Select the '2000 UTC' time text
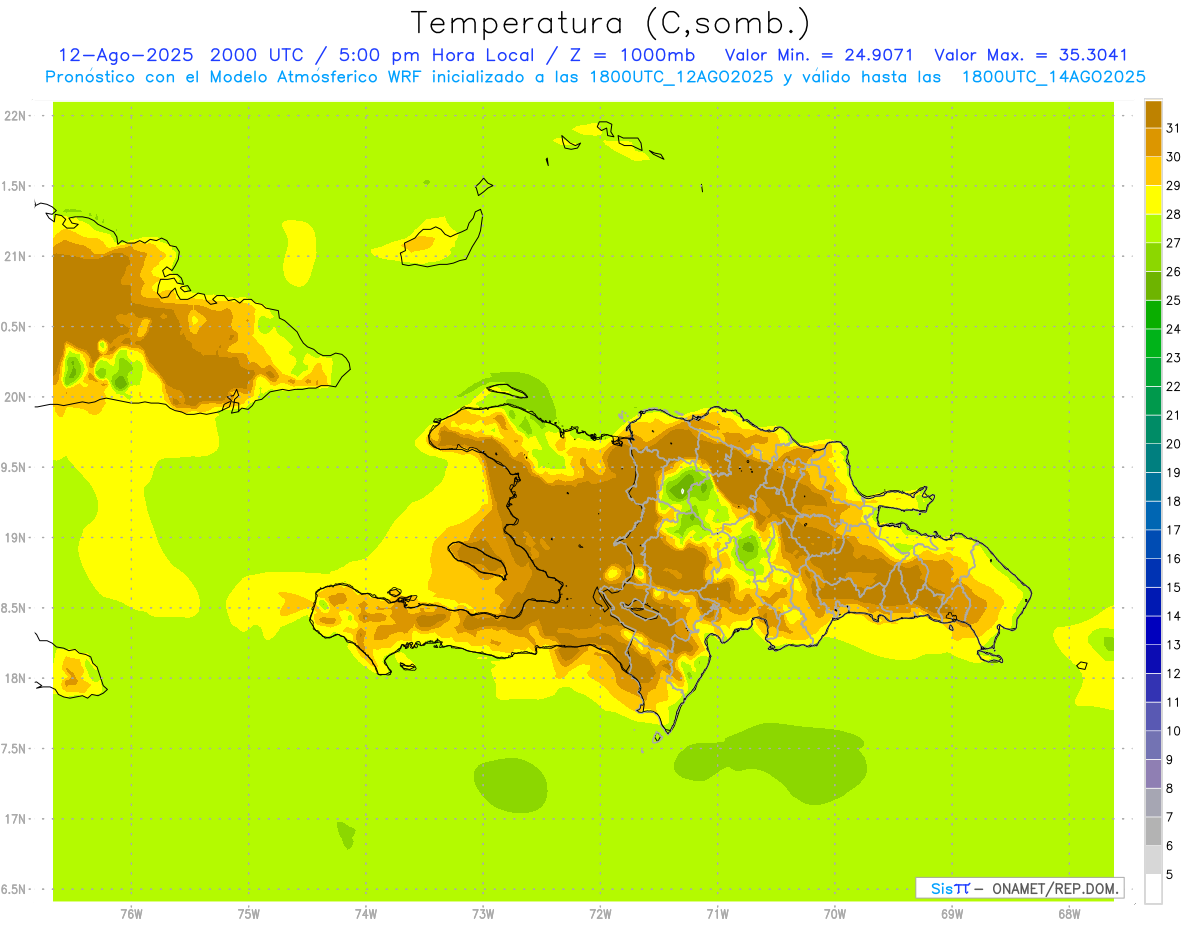1200x927 pixels. pyautogui.click(x=258, y=55)
